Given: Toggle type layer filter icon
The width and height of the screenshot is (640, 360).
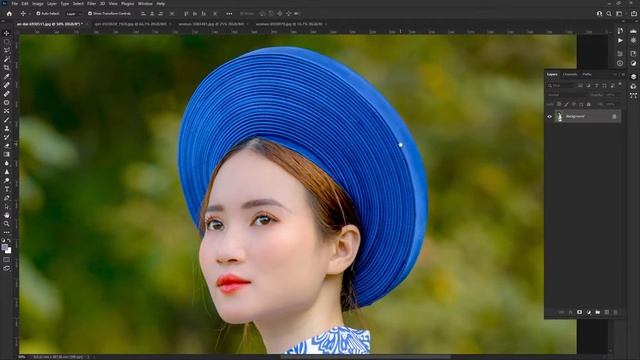Looking at the screenshot, I should click(x=596, y=86).
